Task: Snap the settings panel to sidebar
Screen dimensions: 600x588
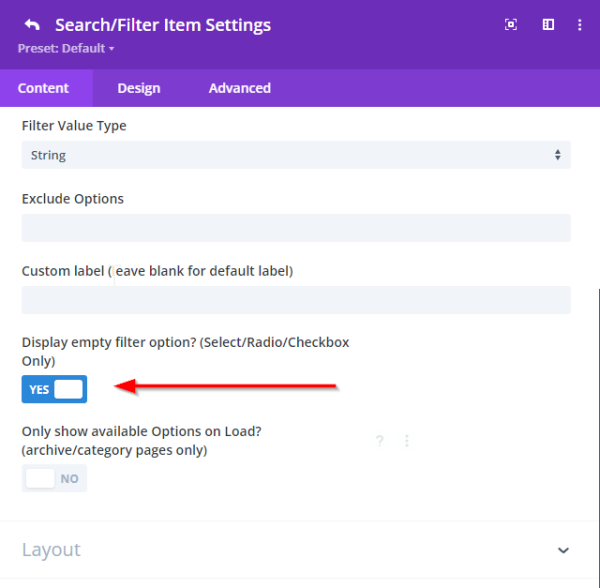Action: (548, 25)
